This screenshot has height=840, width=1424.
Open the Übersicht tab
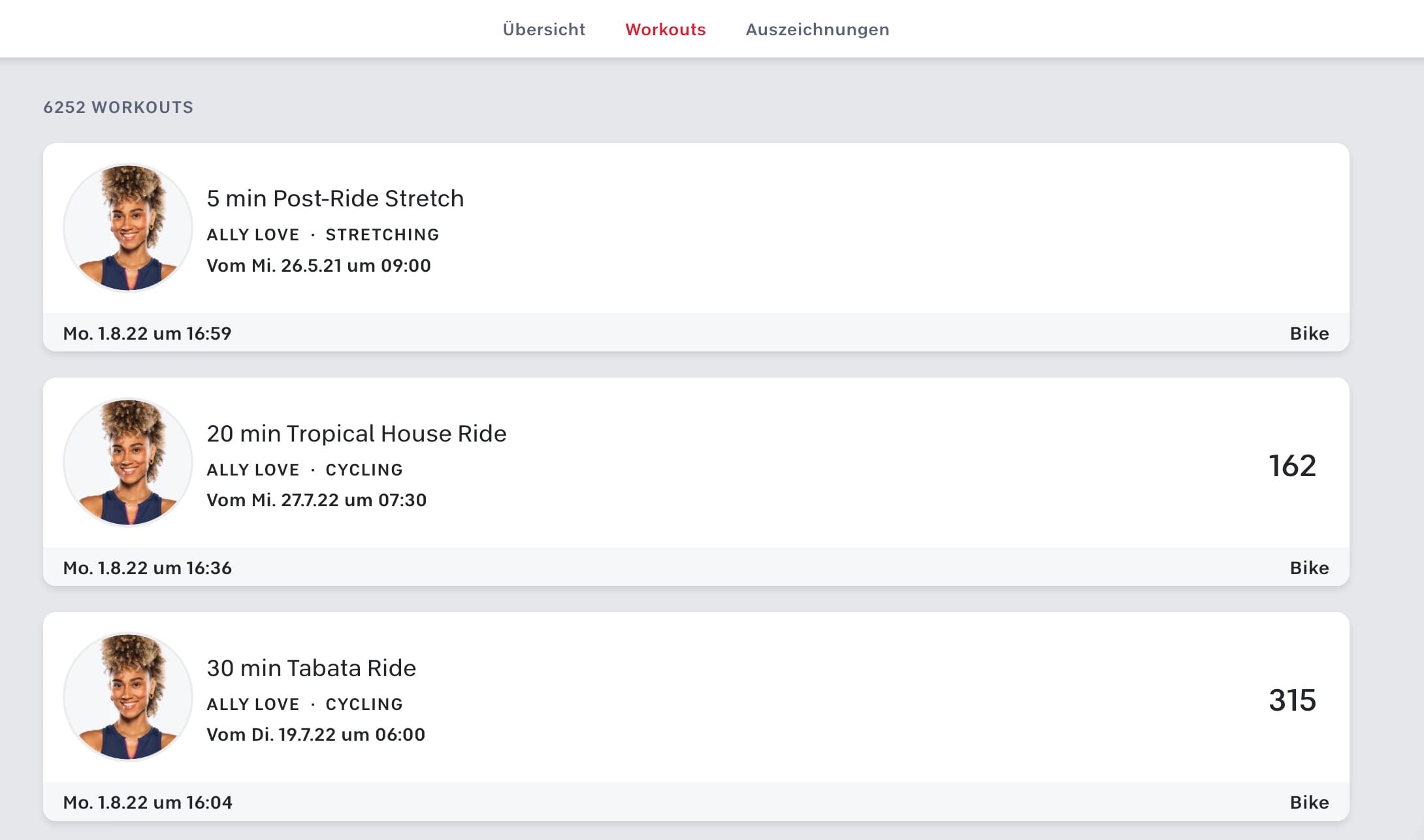[x=543, y=29]
